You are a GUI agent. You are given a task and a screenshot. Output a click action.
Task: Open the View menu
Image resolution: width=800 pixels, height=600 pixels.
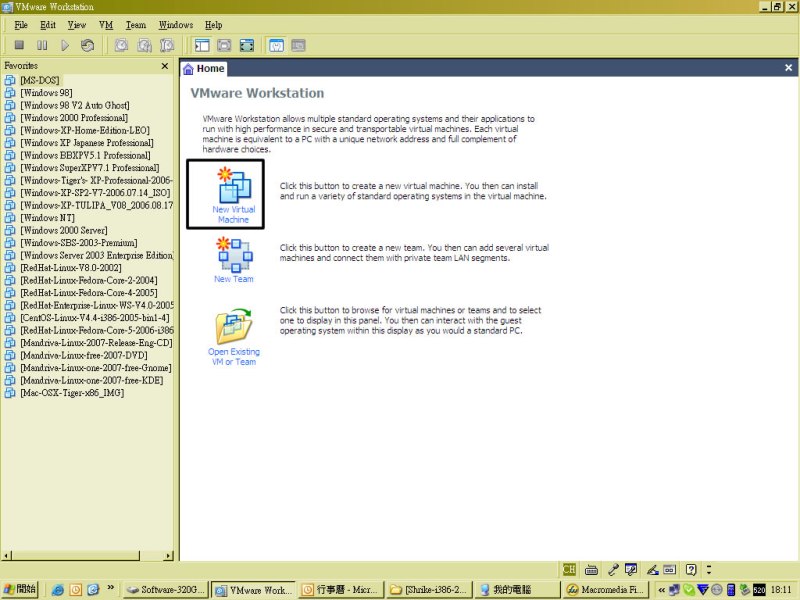pyautogui.click(x=77, y=25)
